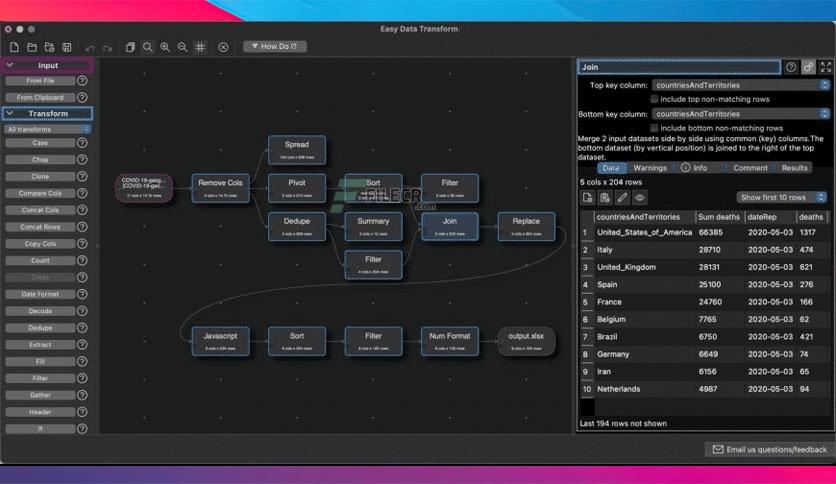Switch to the Warnings tab

(649, 168)
